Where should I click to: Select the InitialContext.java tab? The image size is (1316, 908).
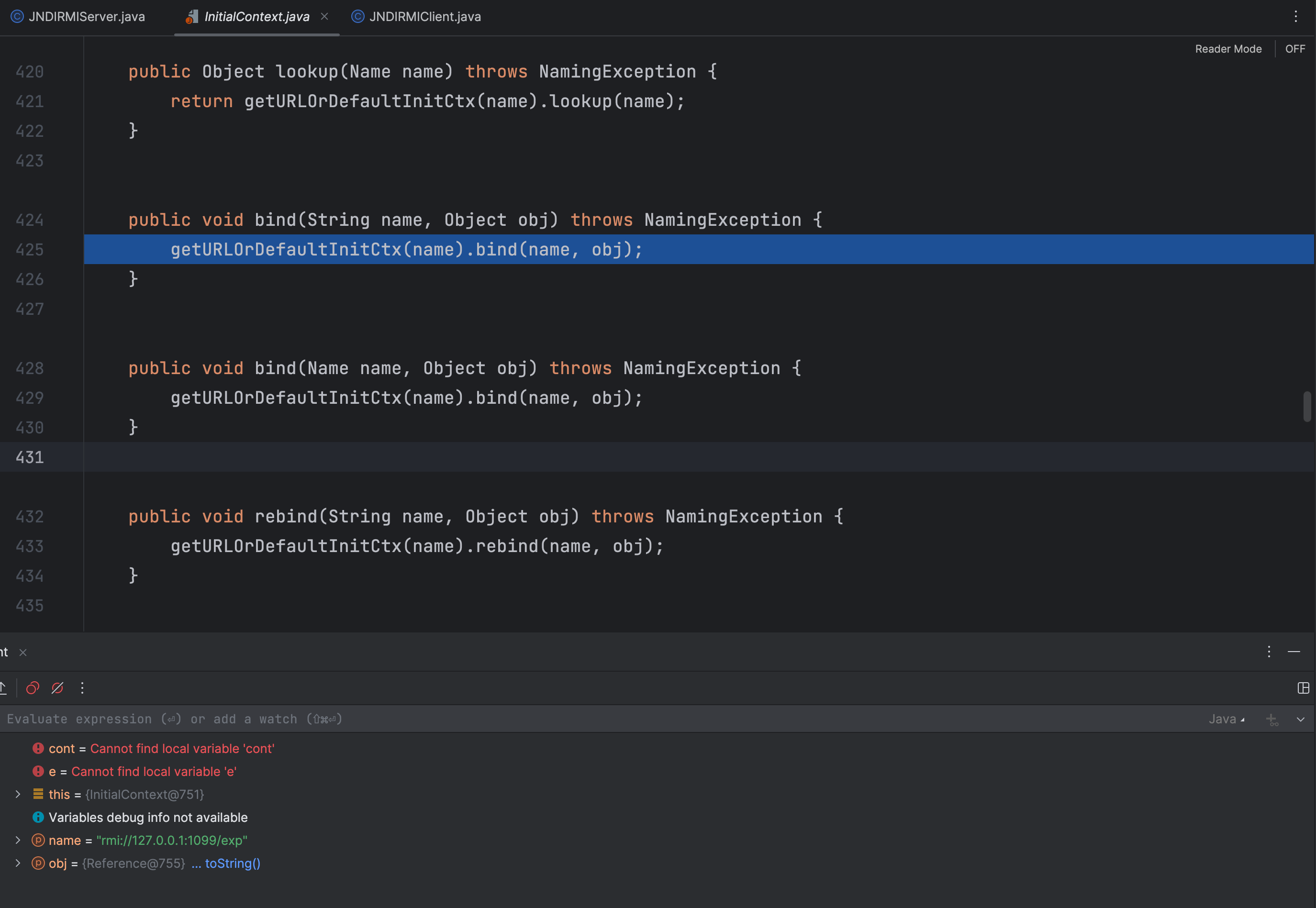pyautogui.click(x=257, y=16)
